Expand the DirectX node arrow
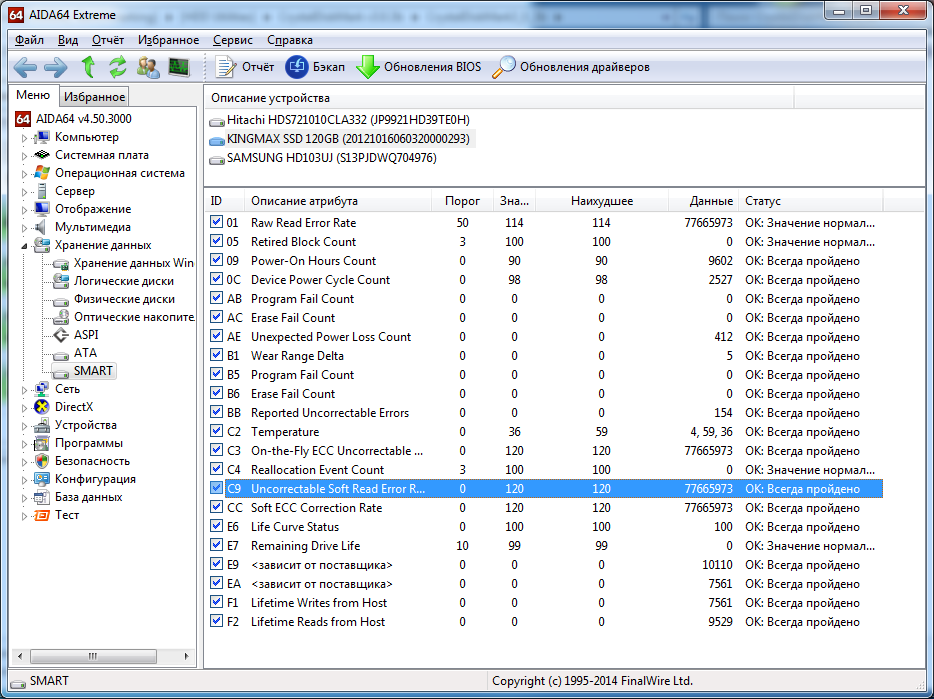The height and width of the screenshot is (699, 934). [x=24, y=408]
